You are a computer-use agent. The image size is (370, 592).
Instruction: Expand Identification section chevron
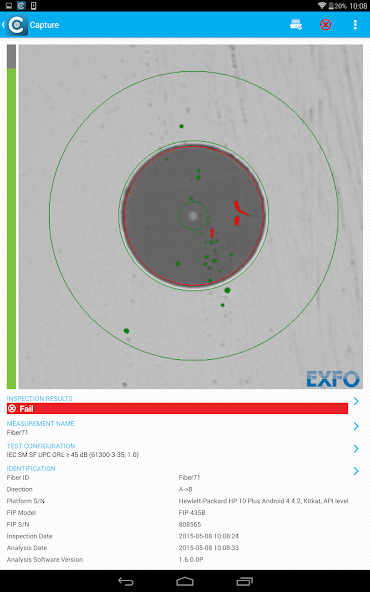point(356,471)
